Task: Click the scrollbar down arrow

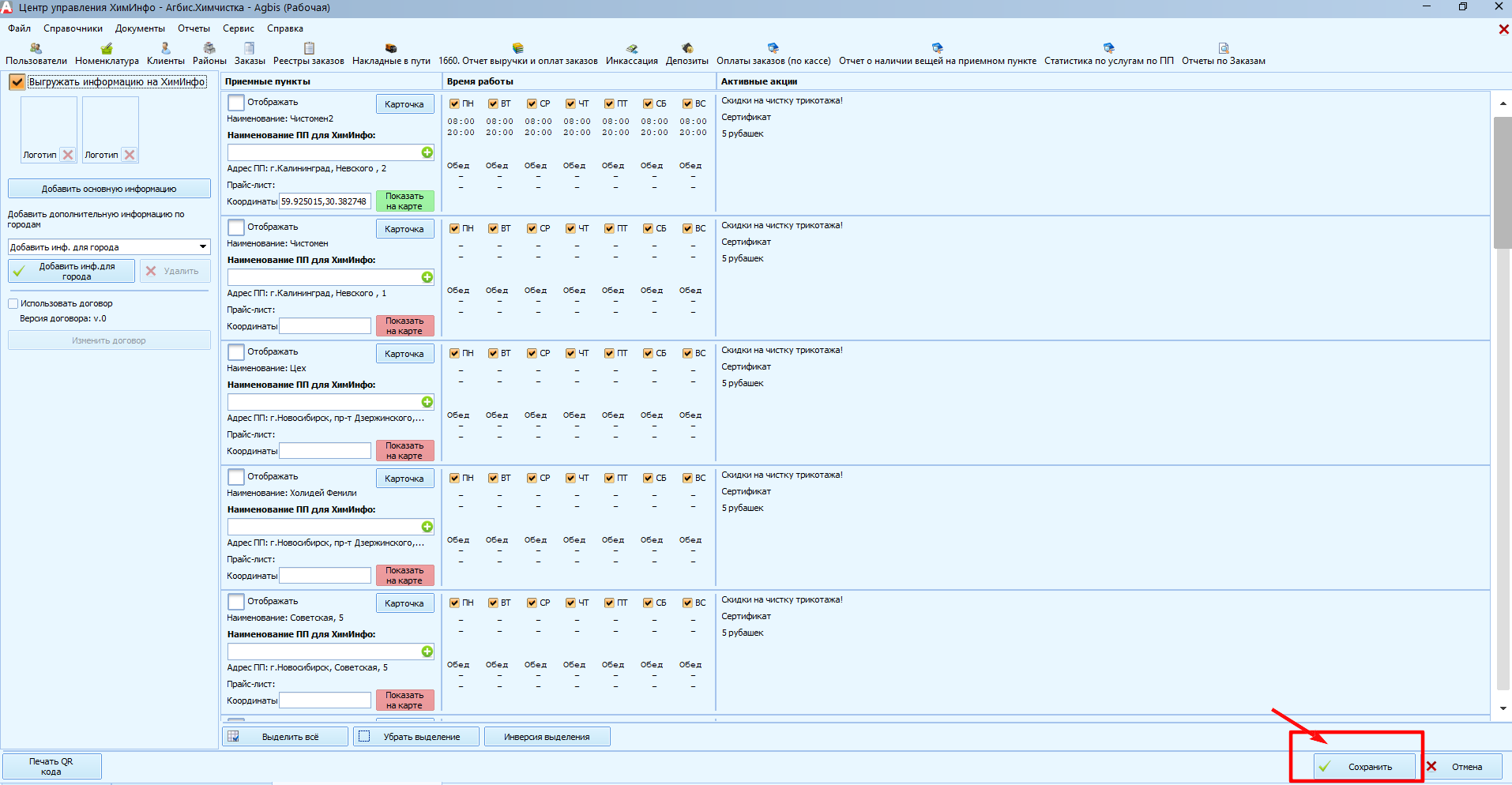Action: (x=1503, y=708)
